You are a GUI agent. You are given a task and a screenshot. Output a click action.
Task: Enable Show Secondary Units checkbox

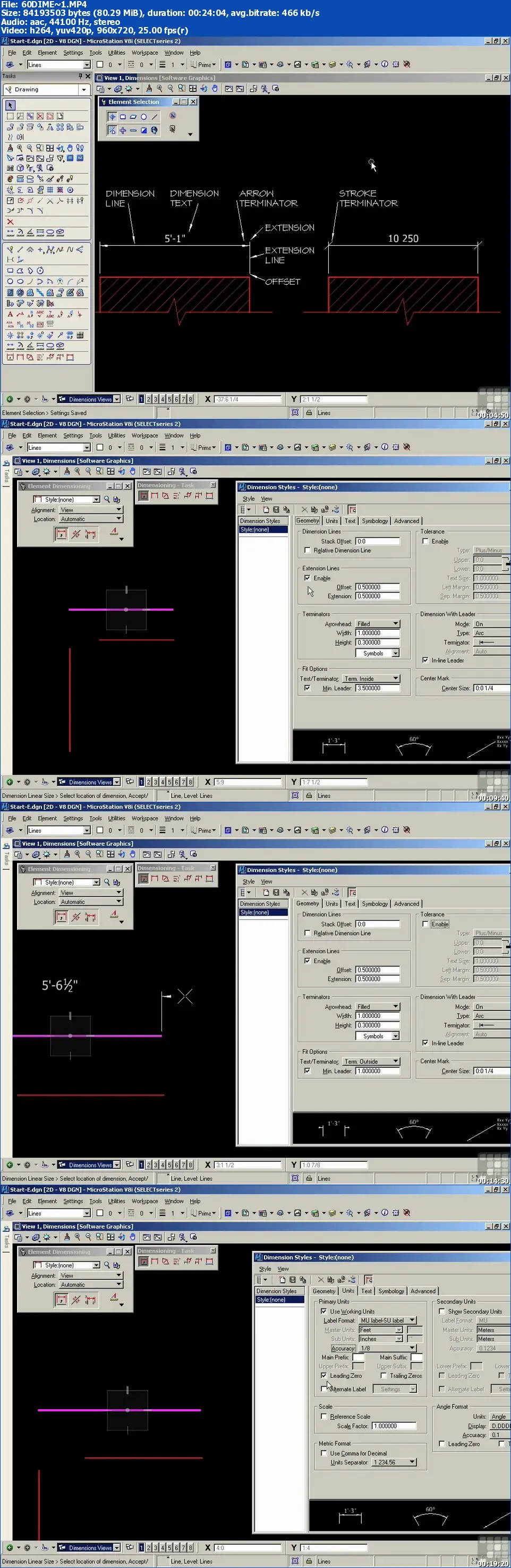(x=441, y=1312)
